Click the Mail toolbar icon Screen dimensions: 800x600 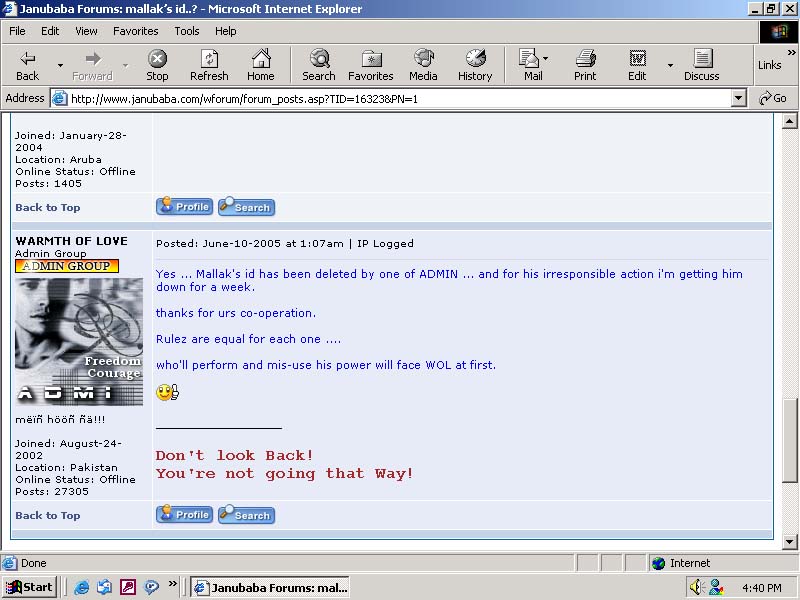coord(529,59)
